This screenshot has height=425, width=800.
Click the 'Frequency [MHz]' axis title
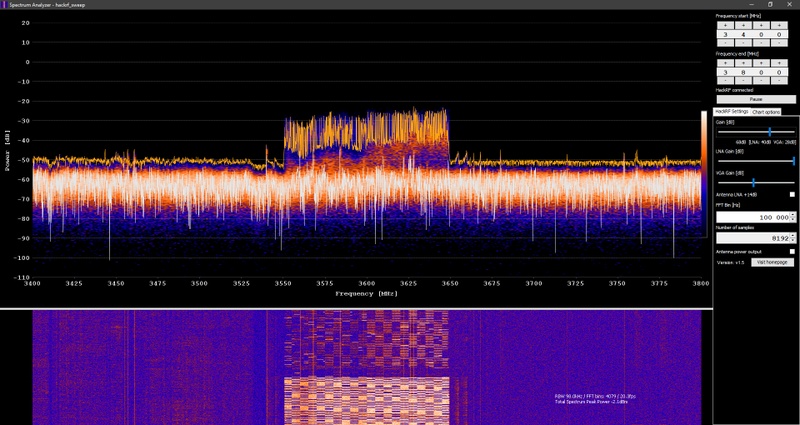(366, 294)
